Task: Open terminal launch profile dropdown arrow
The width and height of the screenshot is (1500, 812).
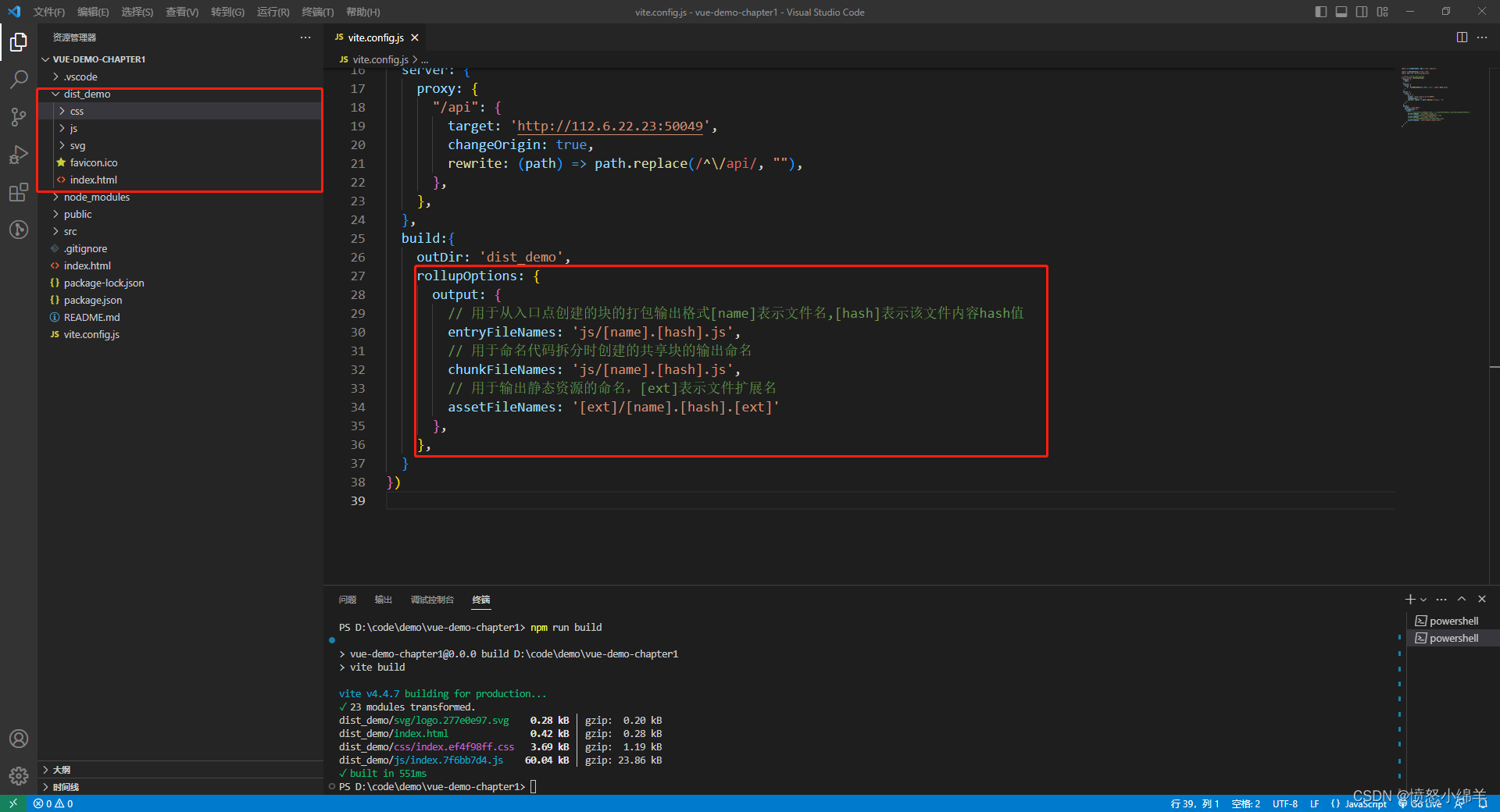Action: [1423, 600]
